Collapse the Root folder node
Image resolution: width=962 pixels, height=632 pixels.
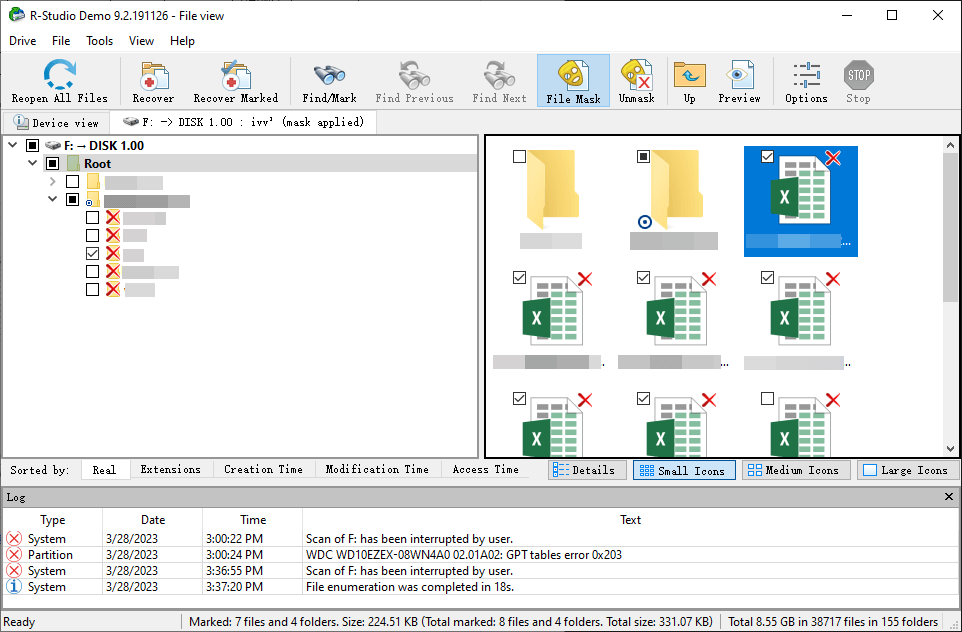point(33,164)
